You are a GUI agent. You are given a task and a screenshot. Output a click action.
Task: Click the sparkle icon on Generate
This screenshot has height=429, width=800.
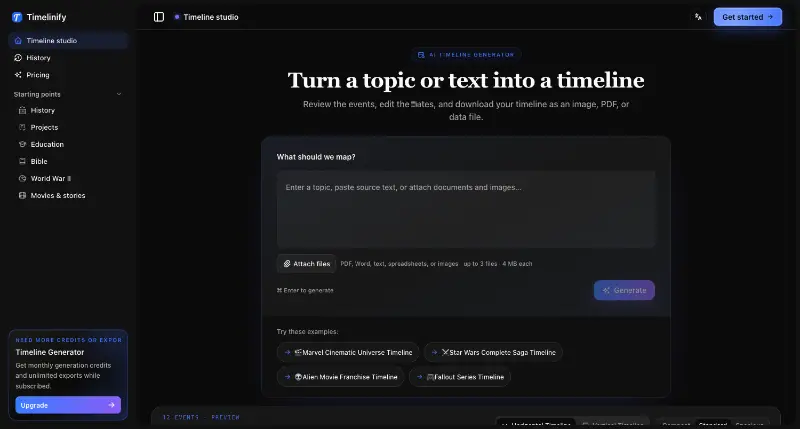tap(606, 290)
